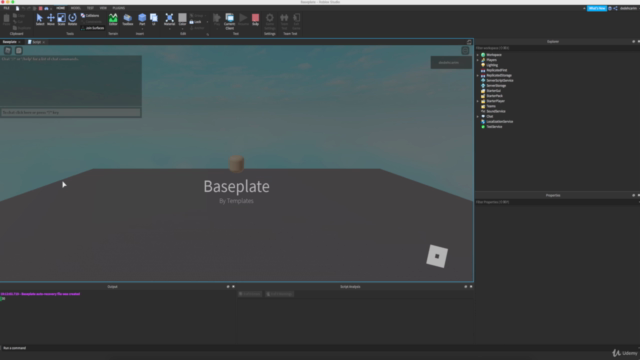
Task: Click the Filter Properties search field
Action: click(556, 202)
